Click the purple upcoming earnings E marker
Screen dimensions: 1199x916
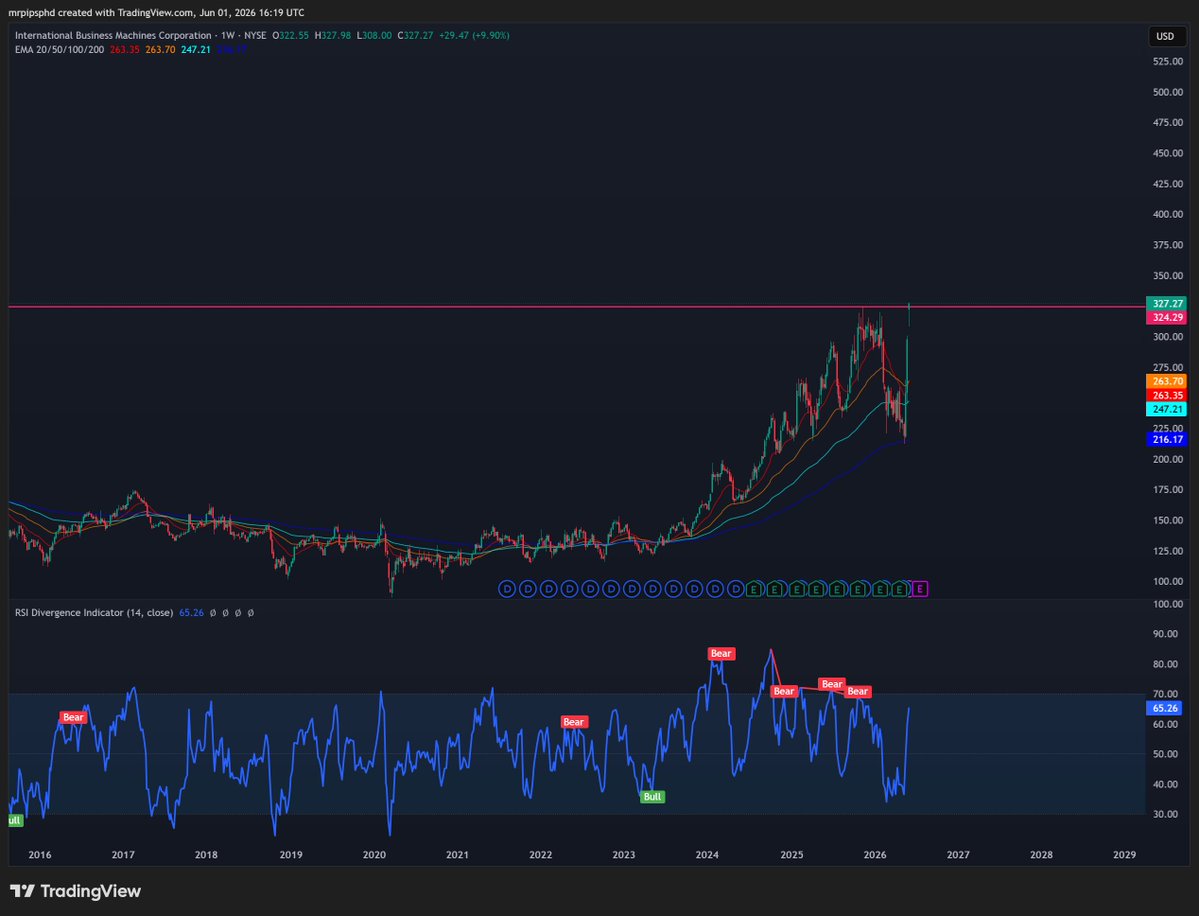pyautogui.click(x=920, y=589)
